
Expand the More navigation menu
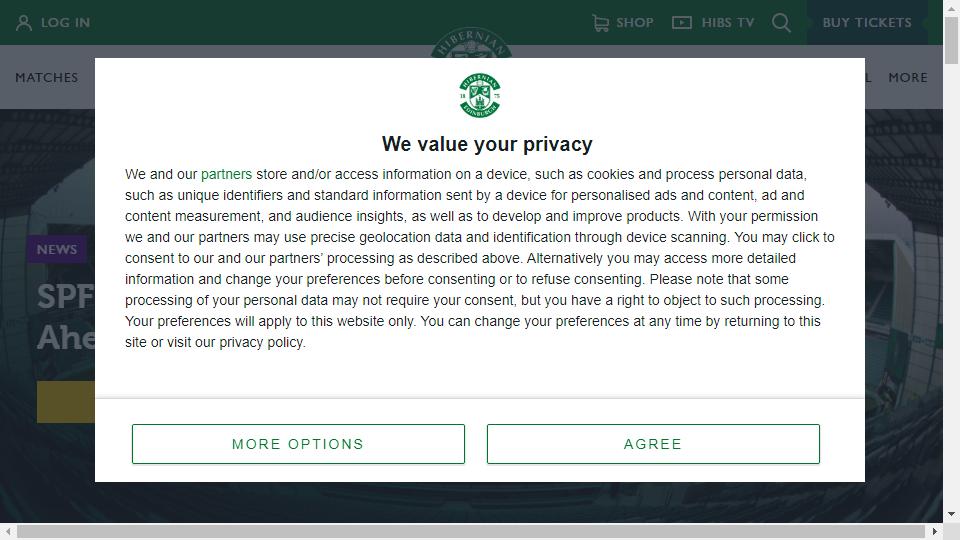908,78
